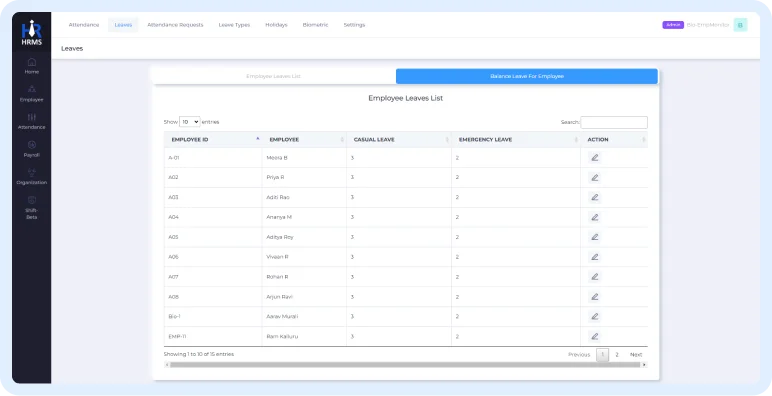Edit leave balance for Ram Kalluru
This screenshot has width=772, height=396.
tap(594, 336)
